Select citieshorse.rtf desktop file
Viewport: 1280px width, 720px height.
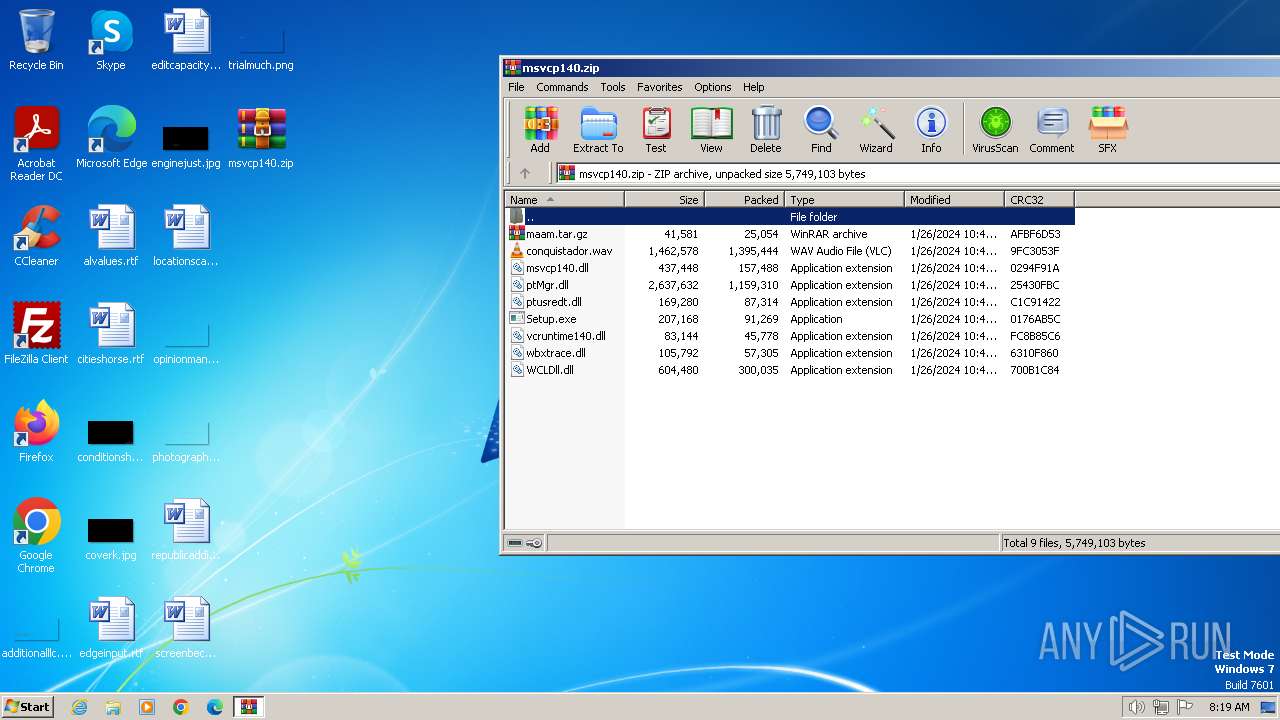[111, 334]
